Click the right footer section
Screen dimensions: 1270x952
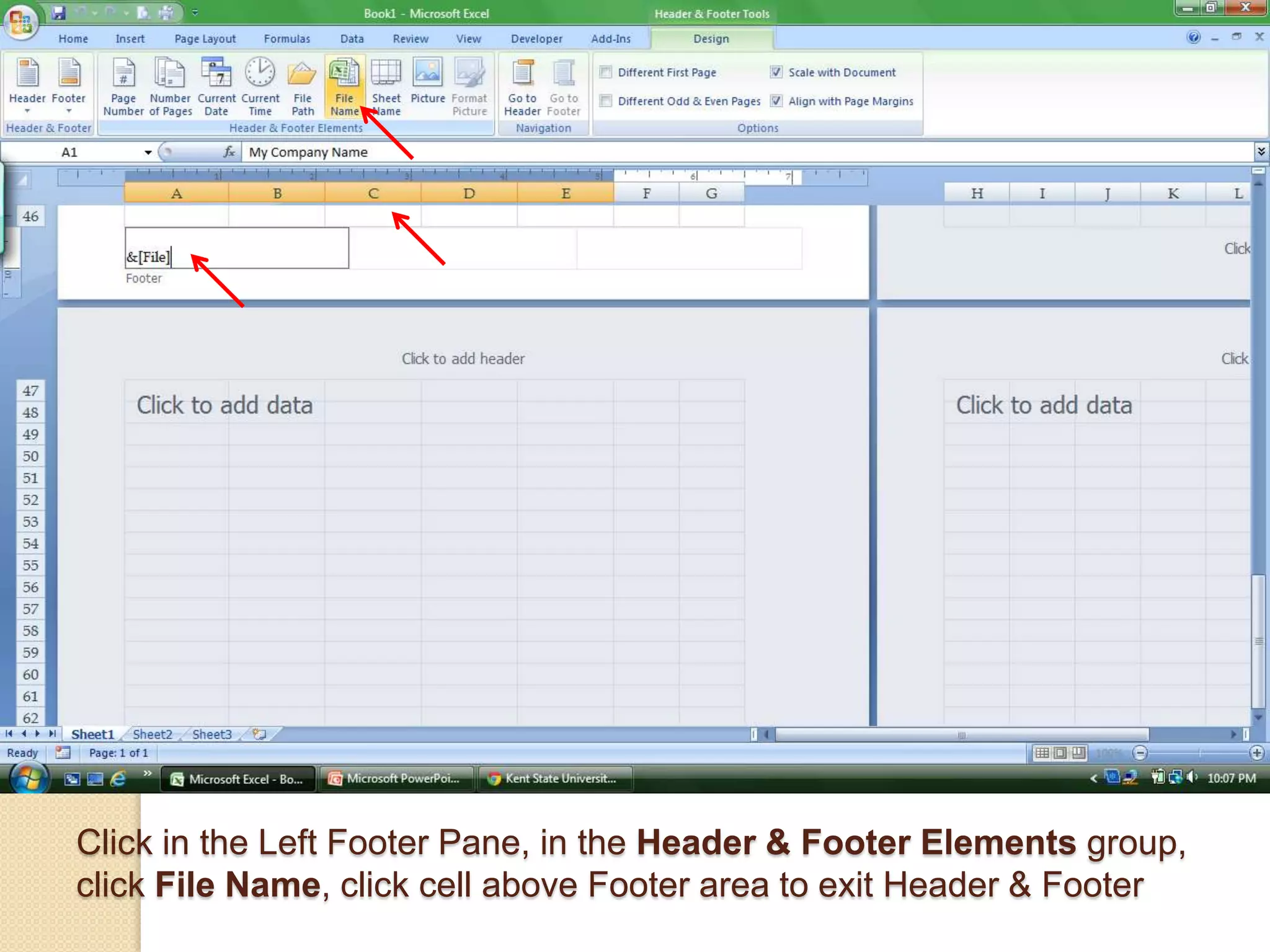(x=689, y=248)
